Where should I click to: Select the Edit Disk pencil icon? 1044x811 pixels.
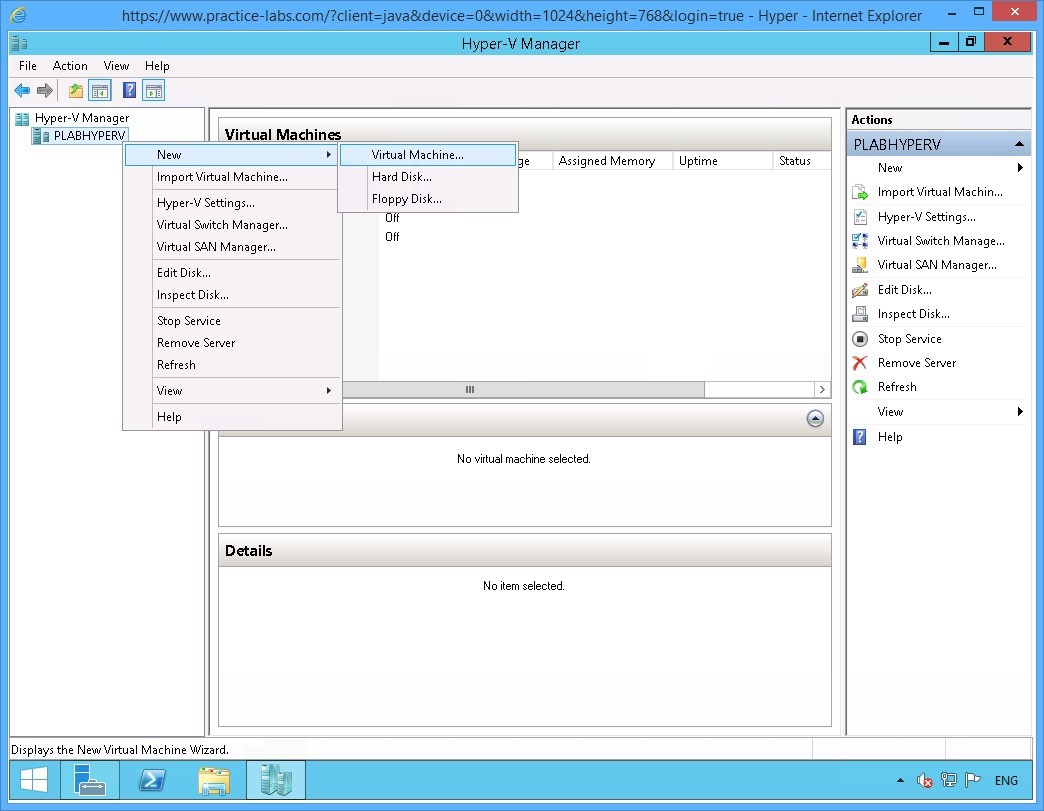click(x=861, y=289)
